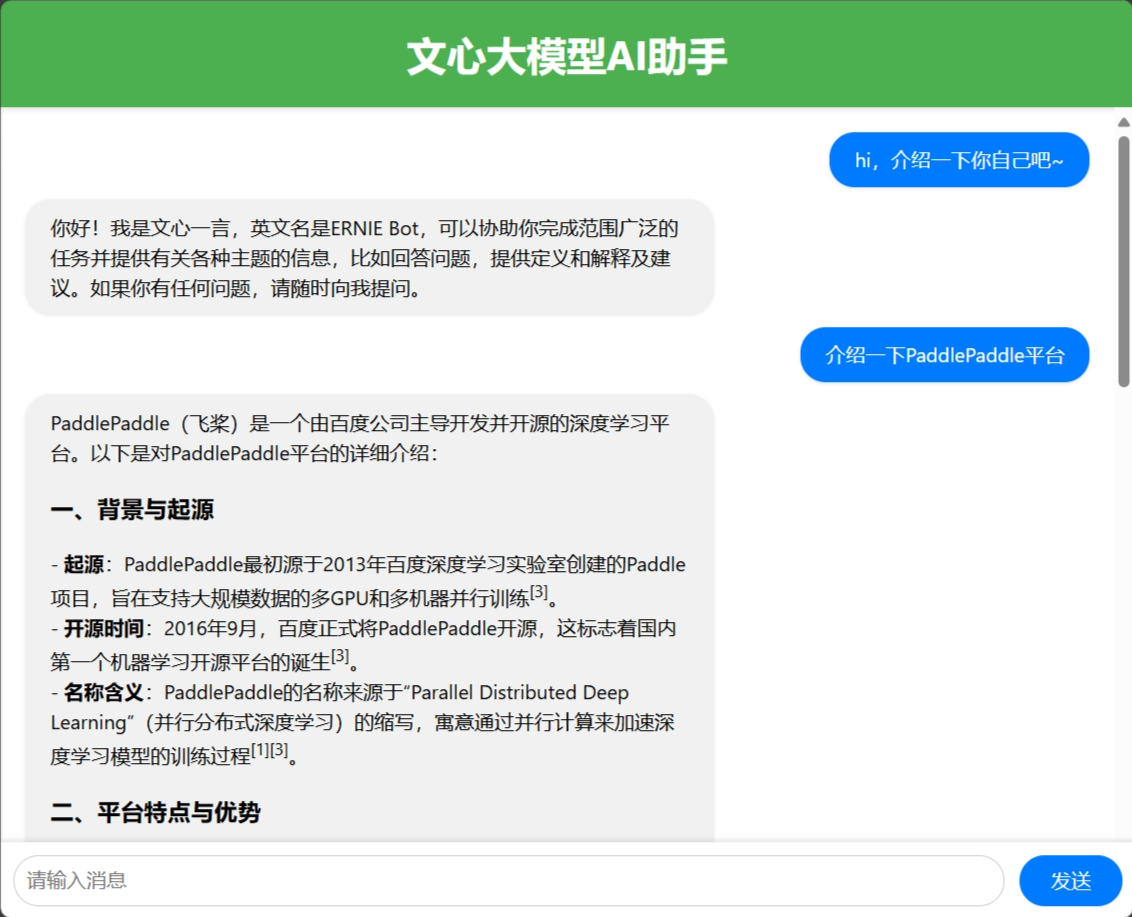
Task: Open citation [3] after "平台的诞生"
Action: pyautogui.click(x=340, y=656)
